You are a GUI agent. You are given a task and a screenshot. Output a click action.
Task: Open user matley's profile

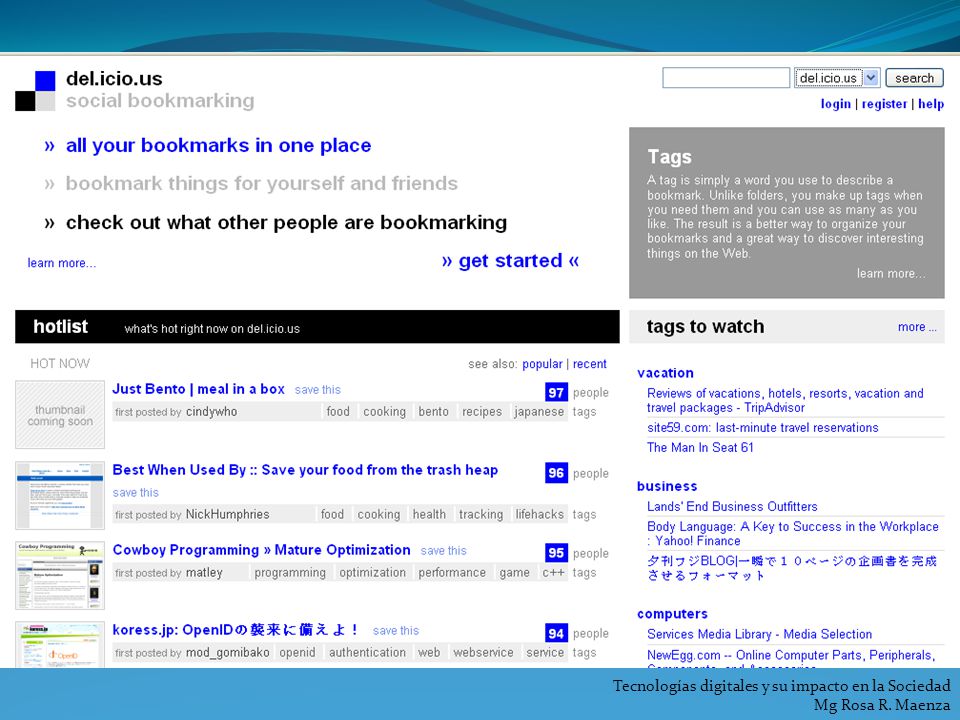click(204, 572)
